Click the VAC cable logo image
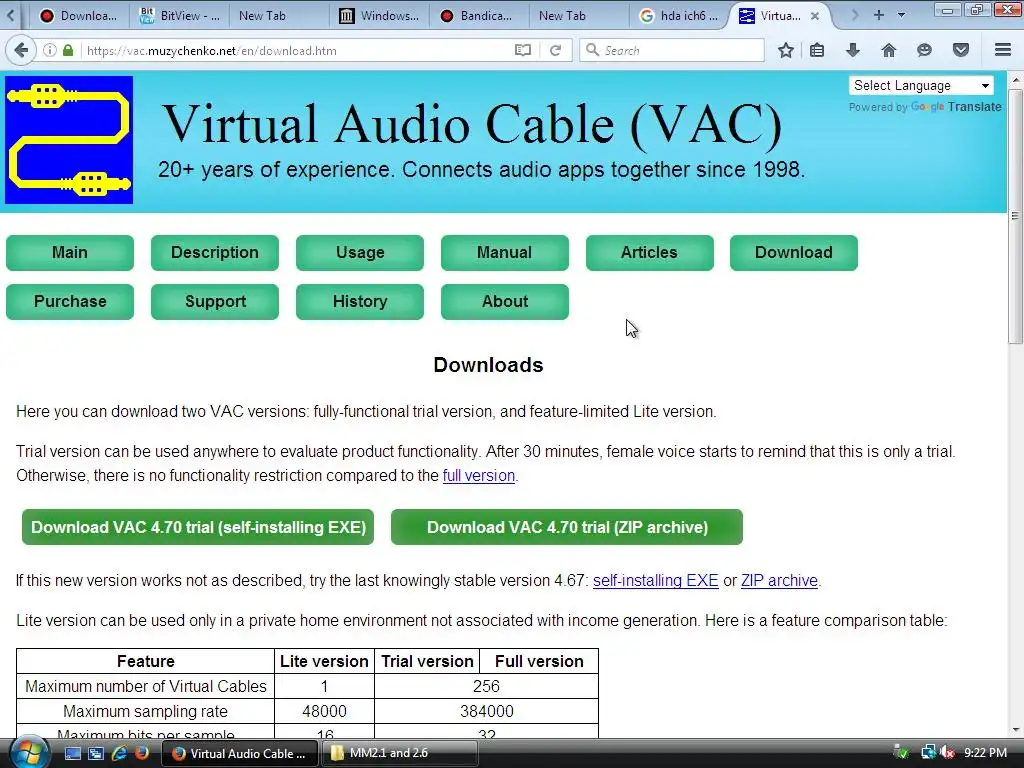The height and width of the screenshot is (768, 1024). [x=69, y=140]
